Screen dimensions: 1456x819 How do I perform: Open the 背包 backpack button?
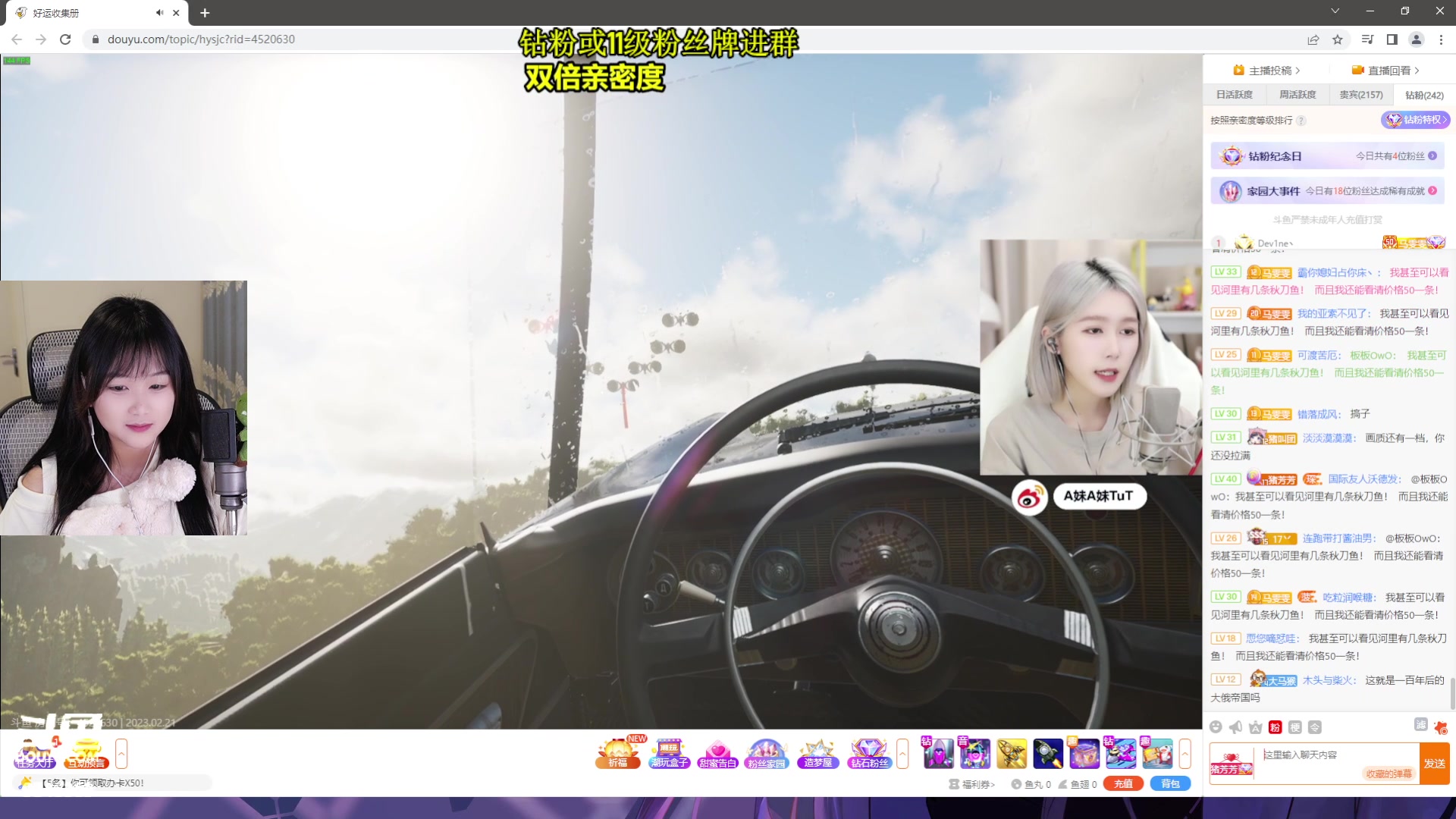click(1170, 784)
